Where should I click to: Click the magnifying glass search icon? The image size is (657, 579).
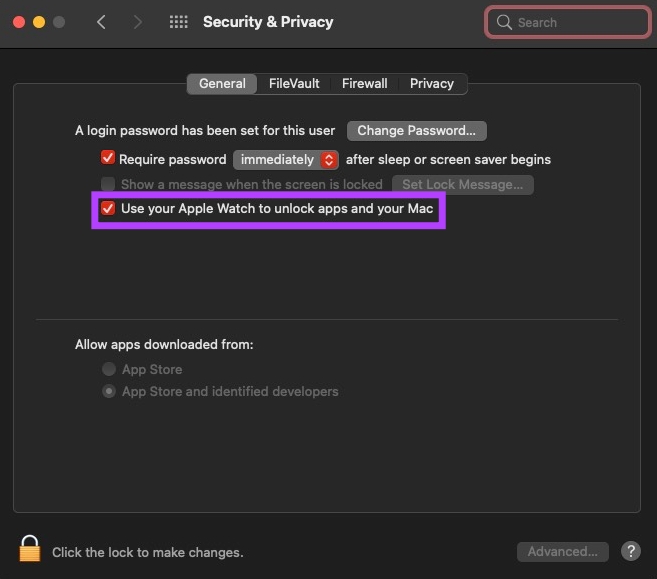click(504, 22)
